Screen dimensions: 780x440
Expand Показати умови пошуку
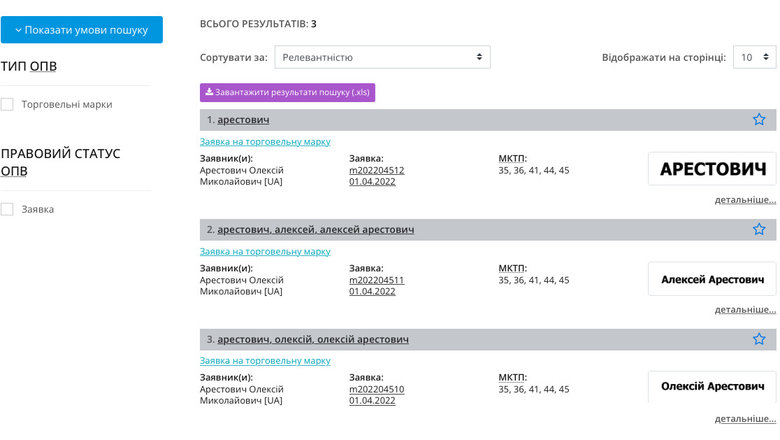pyautogui.click(x=82, y=30)
